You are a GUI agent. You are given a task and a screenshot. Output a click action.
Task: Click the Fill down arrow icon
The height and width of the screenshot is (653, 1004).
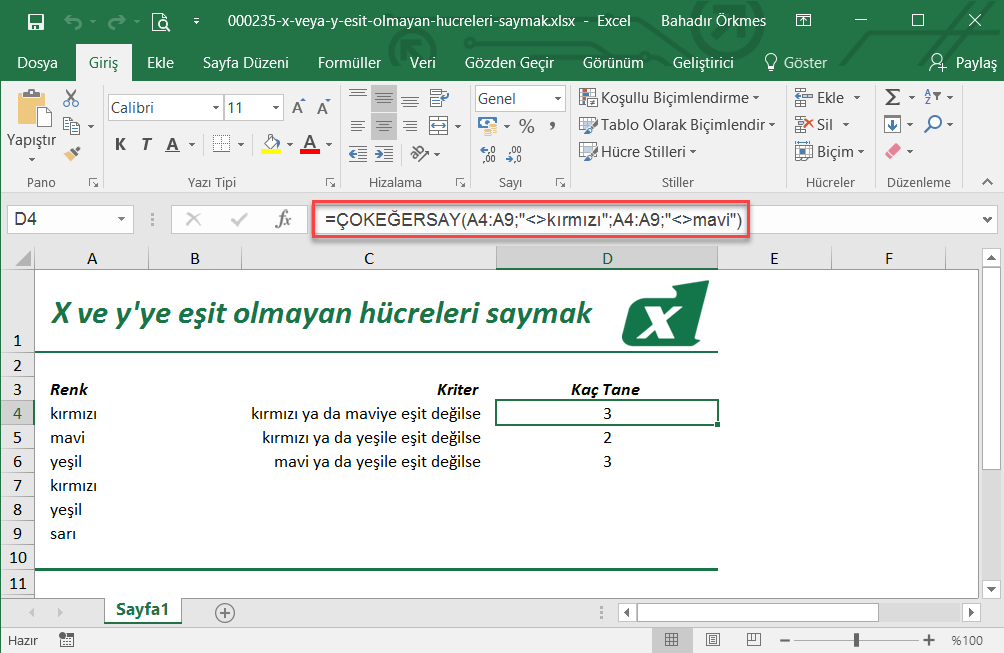tap(893, 124)
